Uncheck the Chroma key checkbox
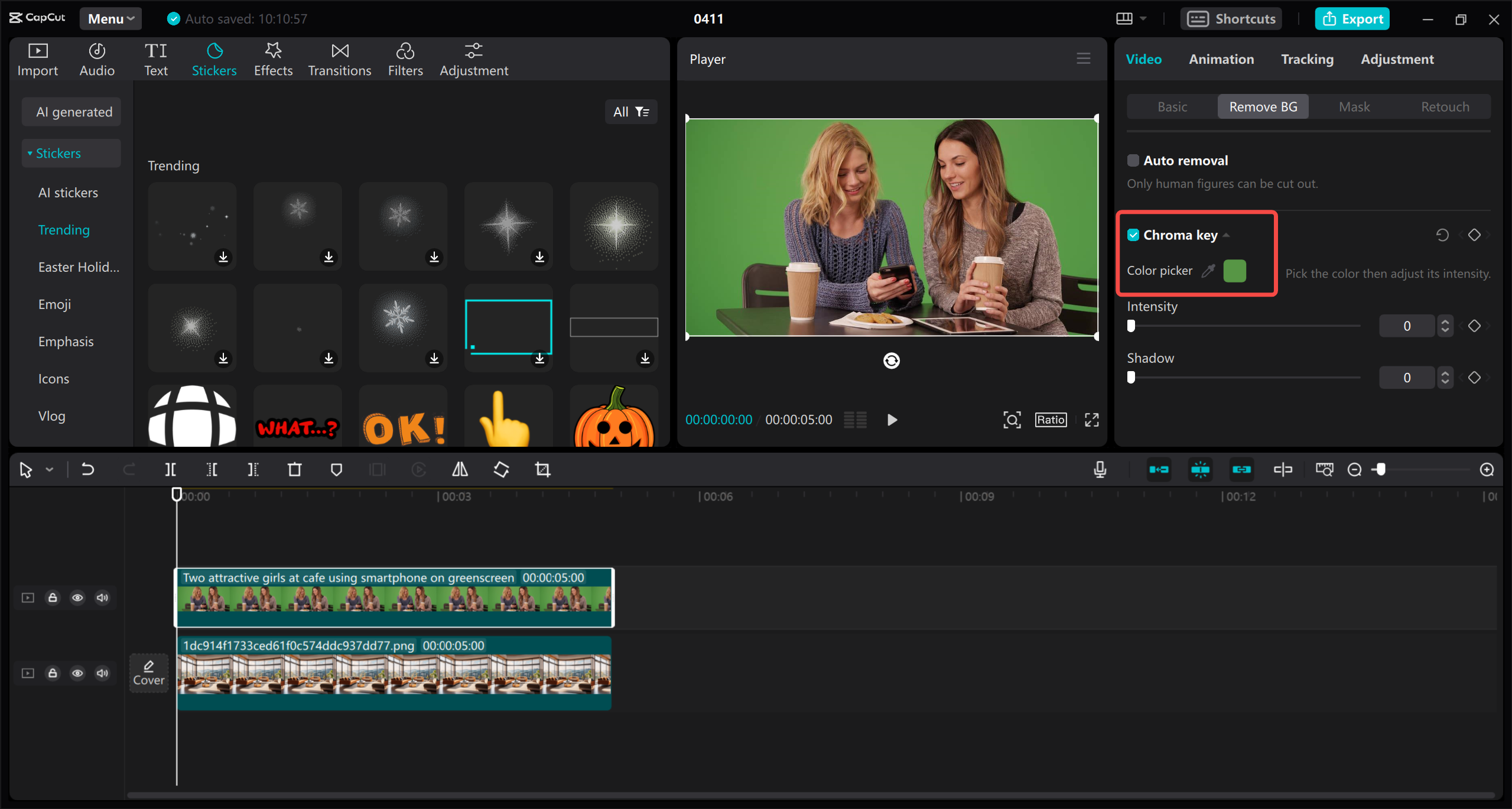Image resolution: width=1512 pixels, height=809 pixels. [x=1133, y=235]
